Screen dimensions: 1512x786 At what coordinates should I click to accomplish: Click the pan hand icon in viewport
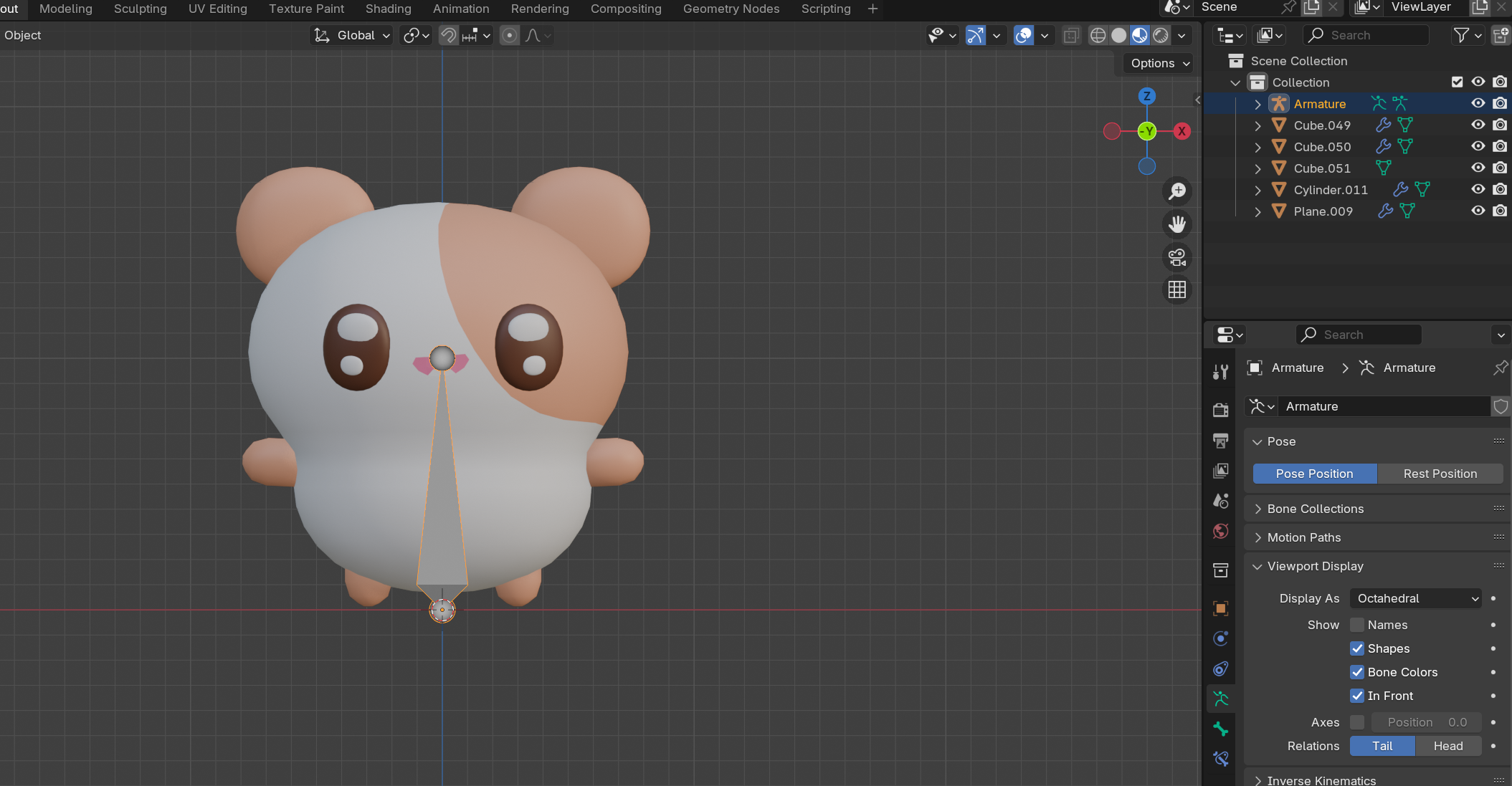(1177, 224)
